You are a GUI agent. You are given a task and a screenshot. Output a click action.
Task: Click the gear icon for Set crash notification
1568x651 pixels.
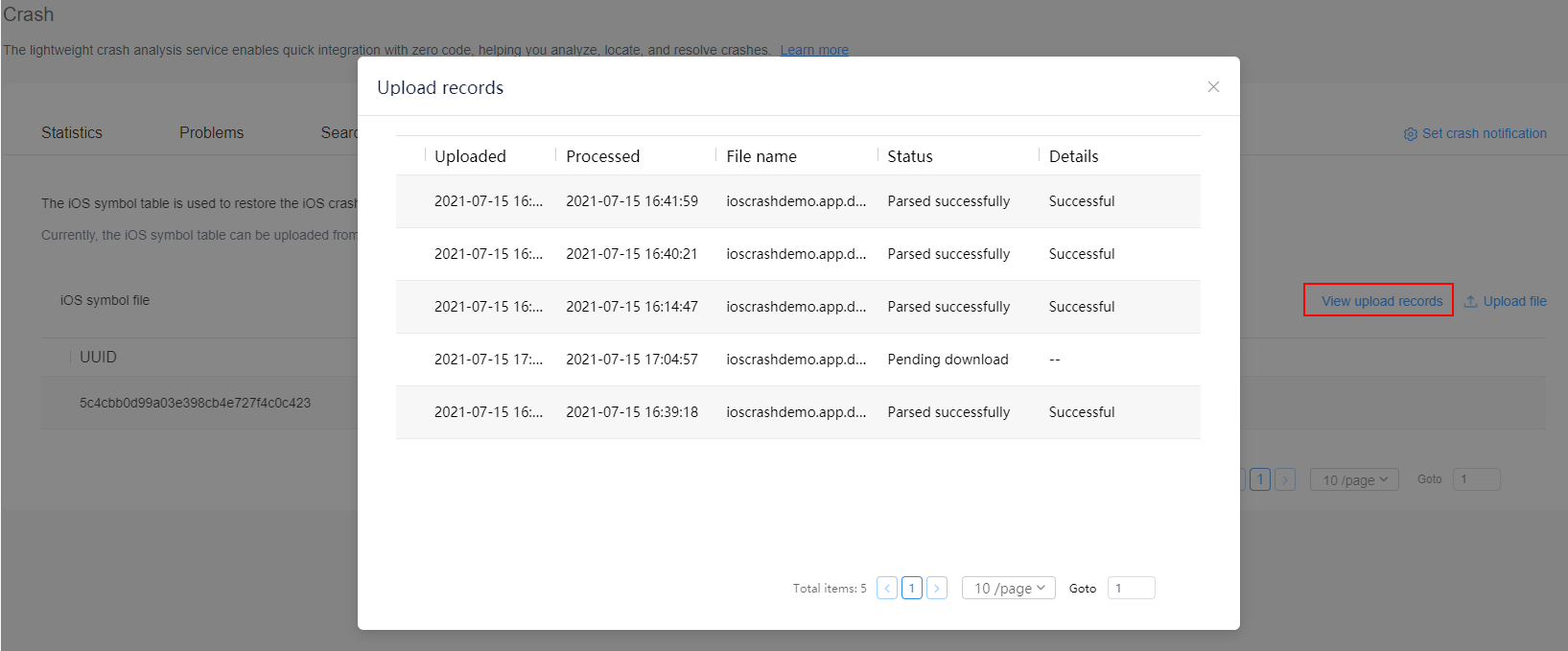[1410, 134]
